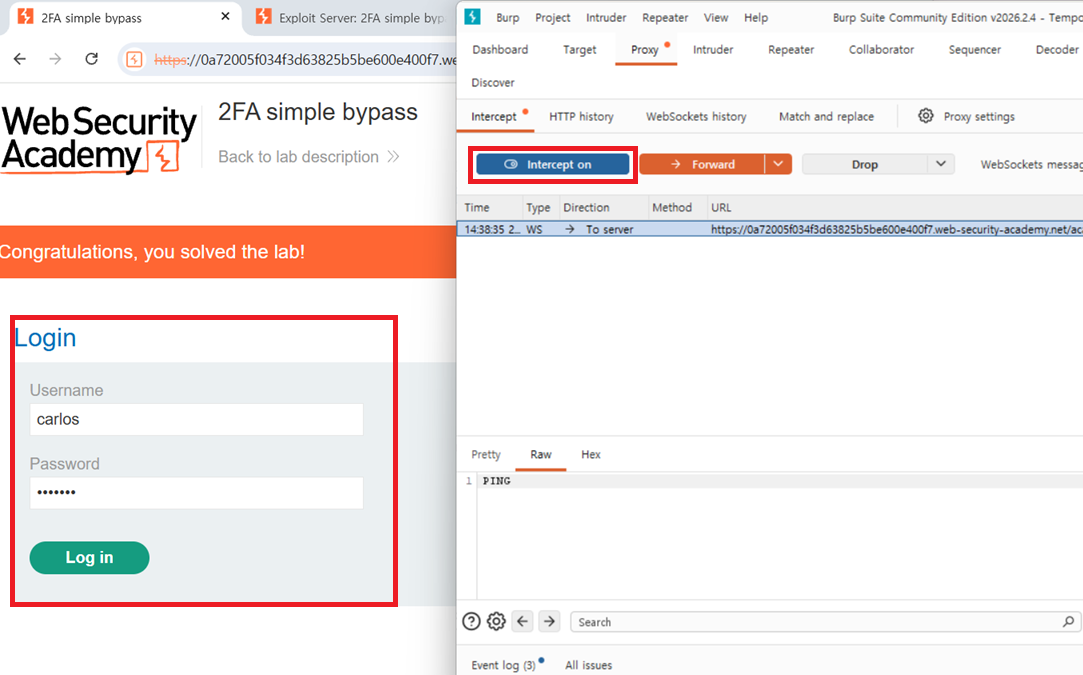
Task: Toggle the Intercept on button
Action: pyautogui.click(x=553, y=164)
